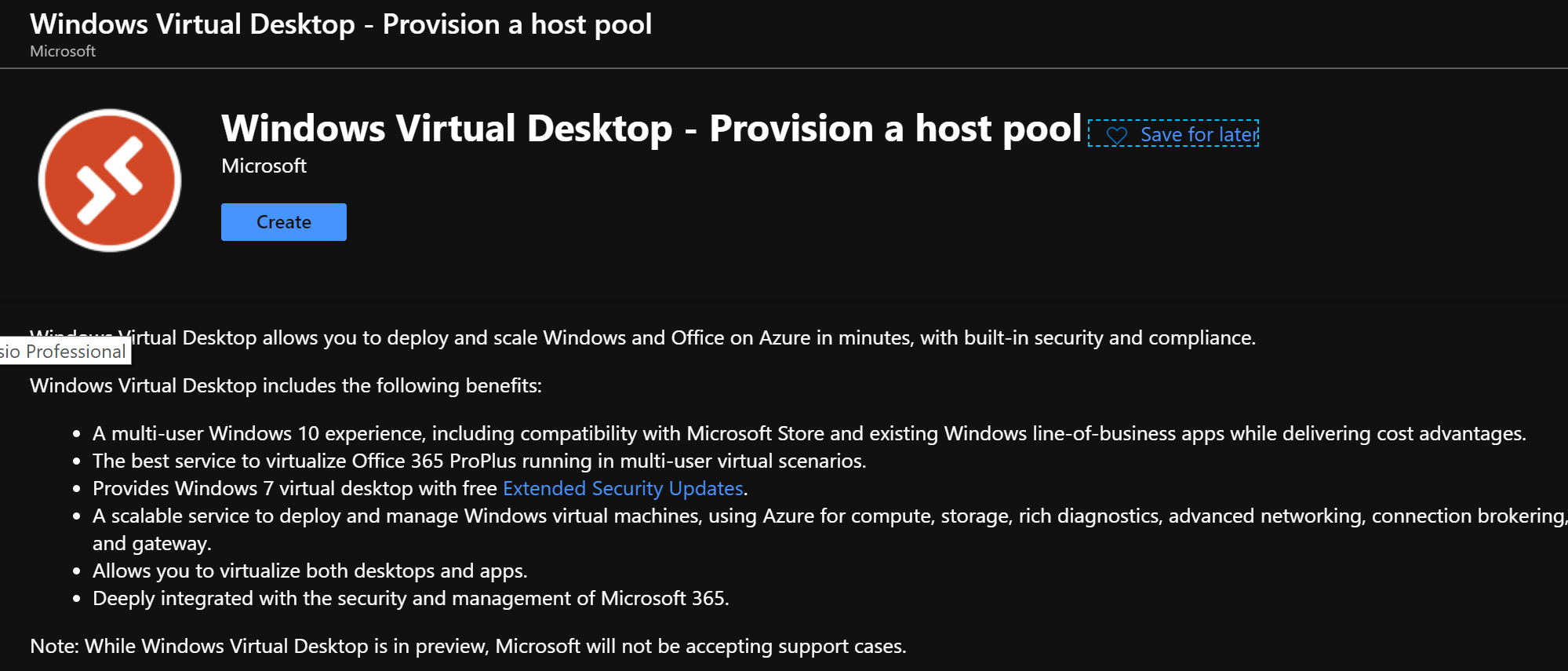Click the Note about preview support cases
The height and width of the screenshot is (671, 1568).
pyautogui.click(x=468, y=646)
